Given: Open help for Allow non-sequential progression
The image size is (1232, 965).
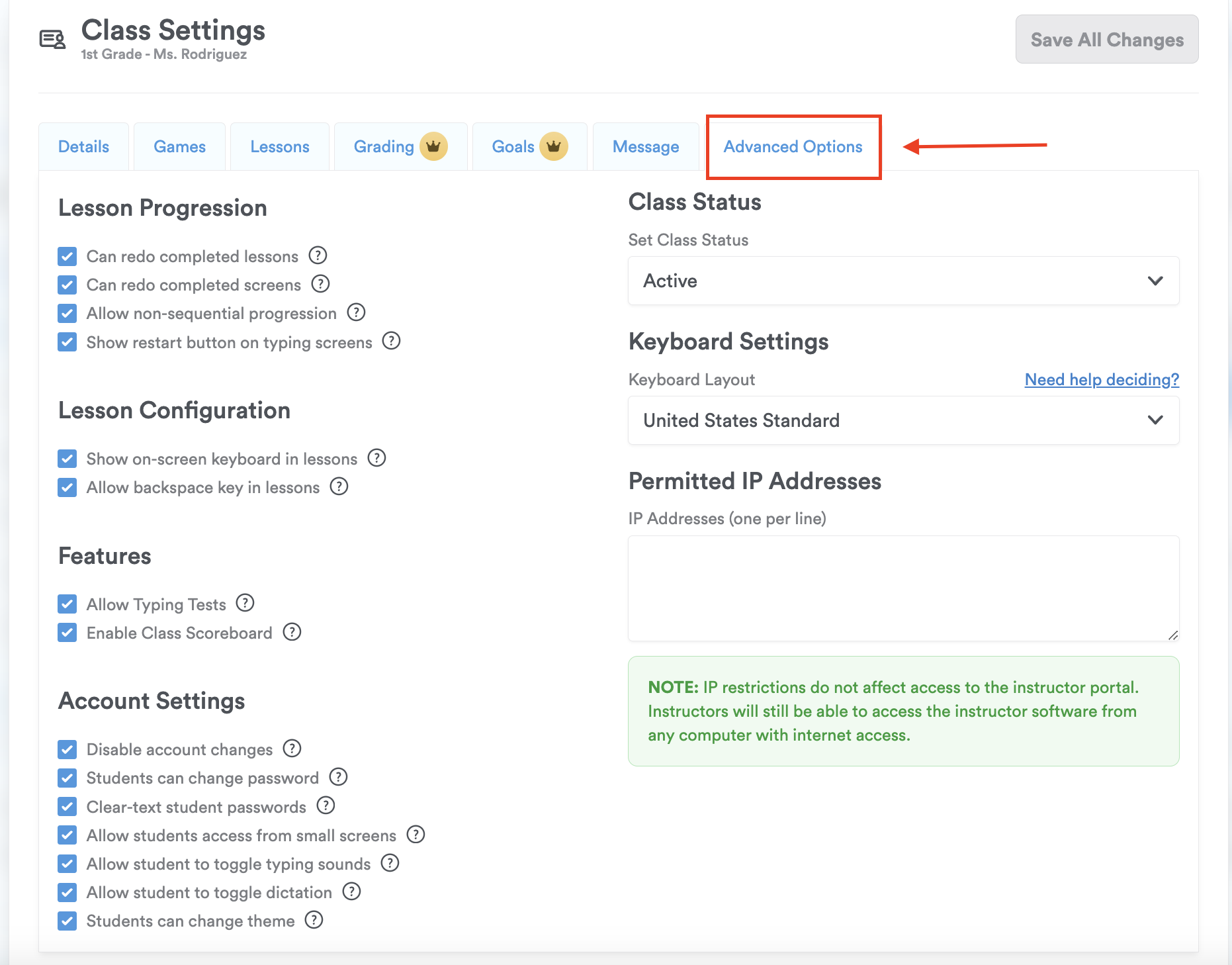Looking at the screenshot, I should [x=357, y=312].
